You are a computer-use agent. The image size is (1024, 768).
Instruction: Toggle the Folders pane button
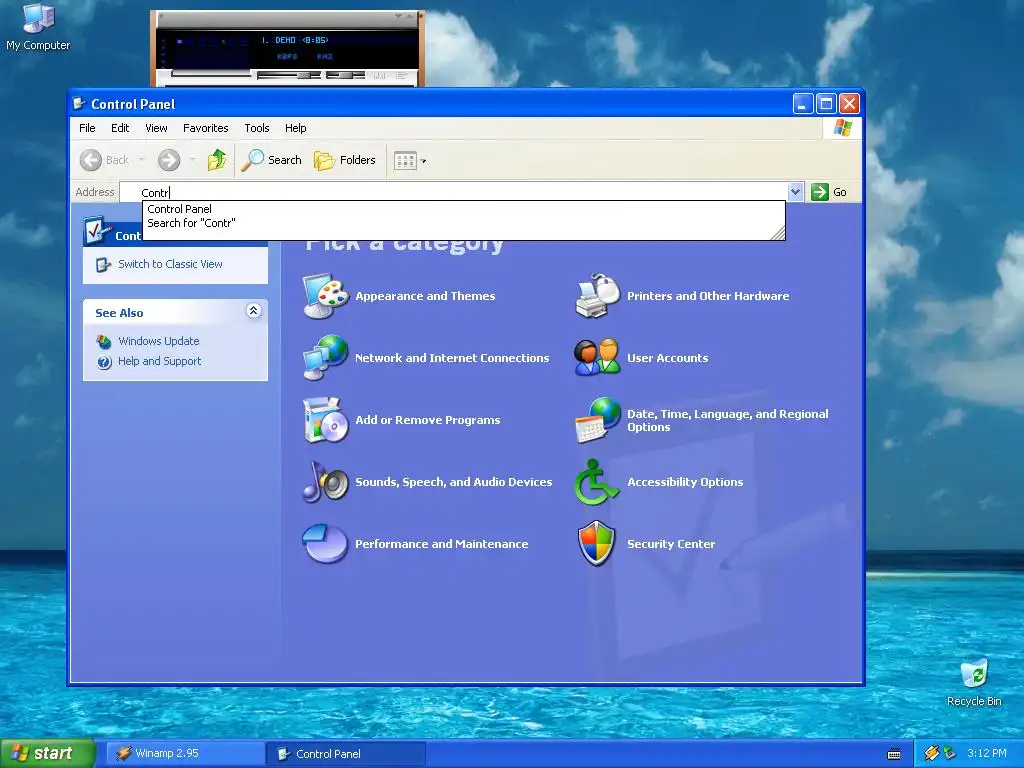point(345,160)
